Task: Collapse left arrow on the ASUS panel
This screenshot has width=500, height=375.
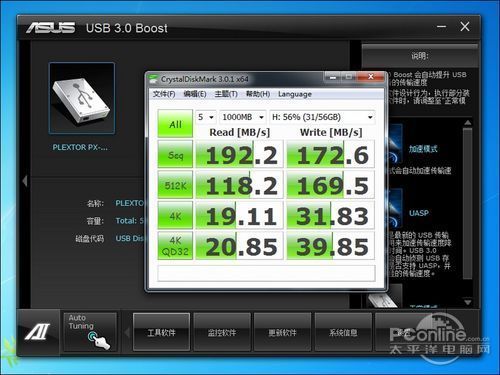Action: 25,181
